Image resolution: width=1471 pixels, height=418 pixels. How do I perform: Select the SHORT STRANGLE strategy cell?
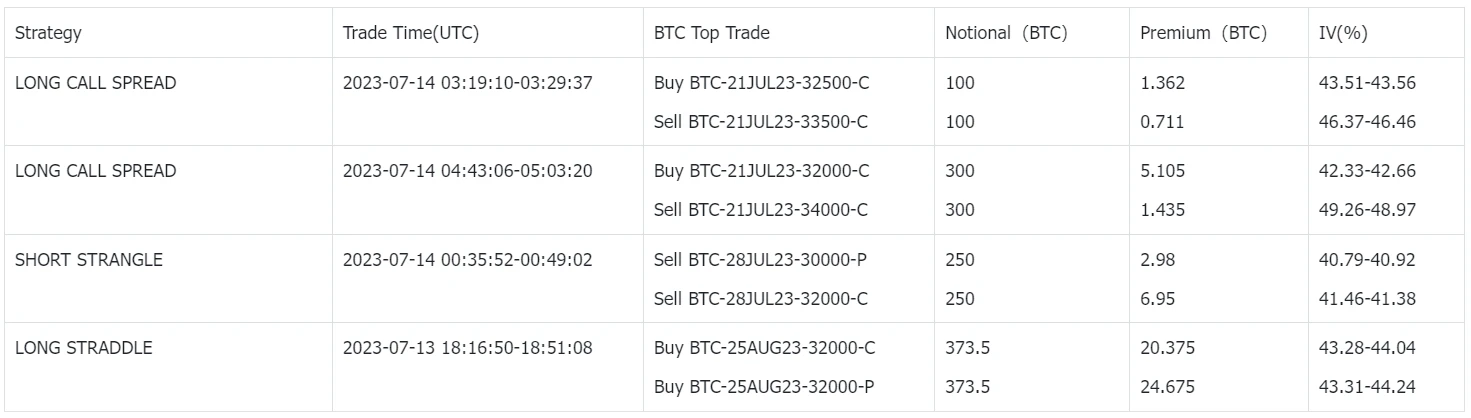pos(89,260)
